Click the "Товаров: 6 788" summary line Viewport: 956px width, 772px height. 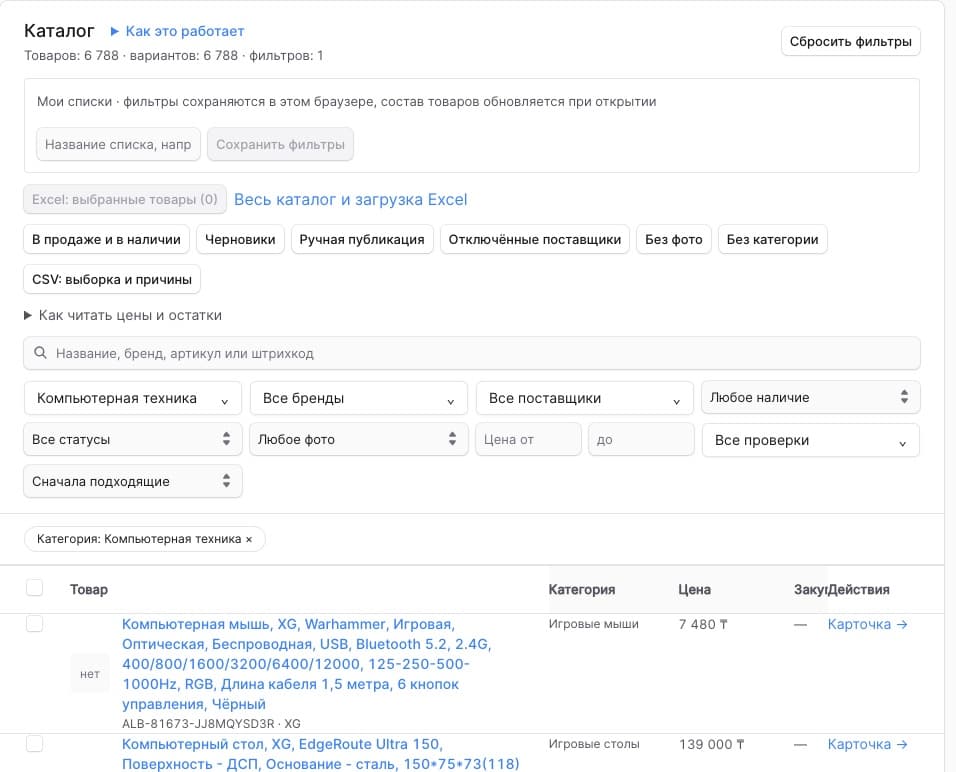tap(174, 55)
